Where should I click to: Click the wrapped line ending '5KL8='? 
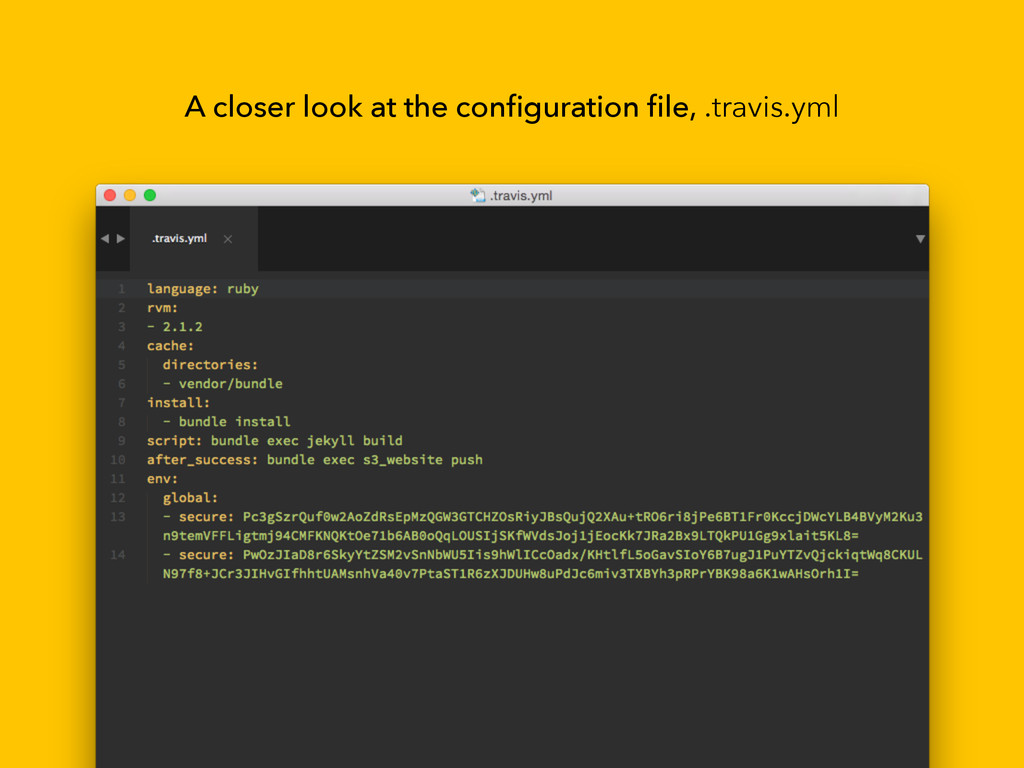[x=511, y=536]
